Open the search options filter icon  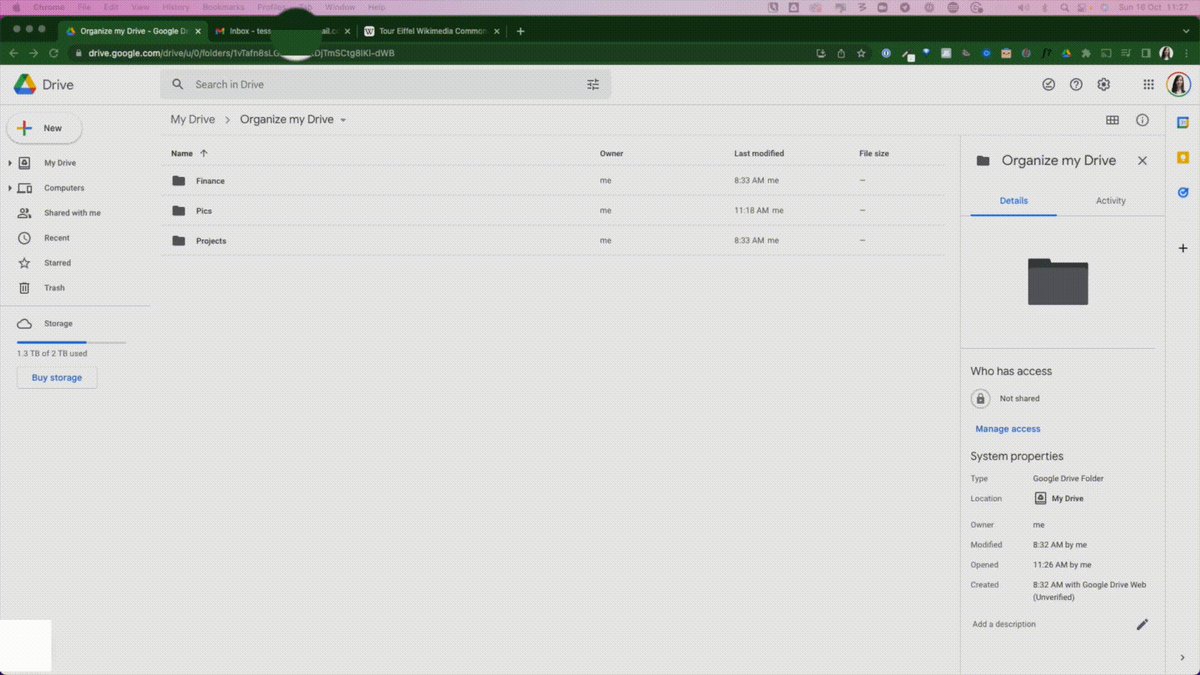pos(593,85)
